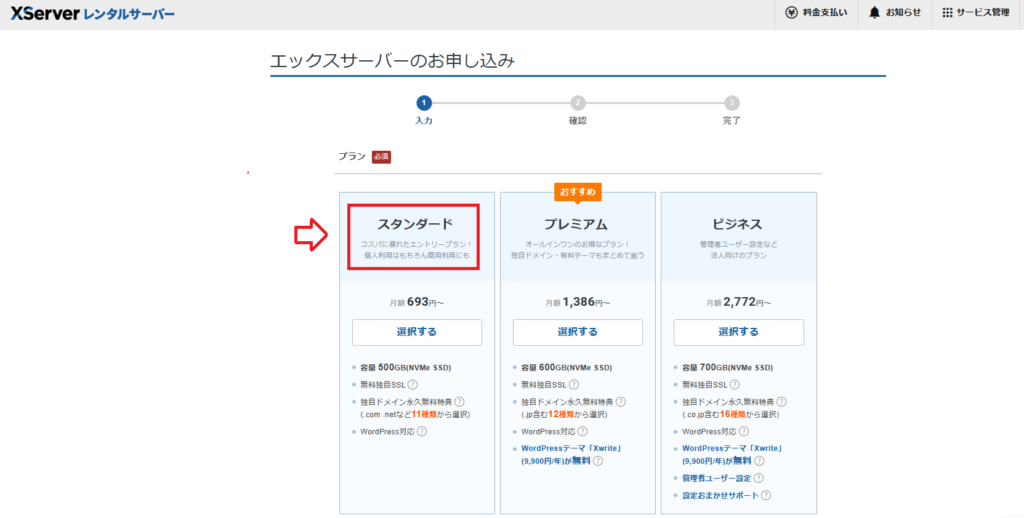Click step 2 確認 progress circle
The height and width of the screenshot is (518, 1024).
[578, 103]
